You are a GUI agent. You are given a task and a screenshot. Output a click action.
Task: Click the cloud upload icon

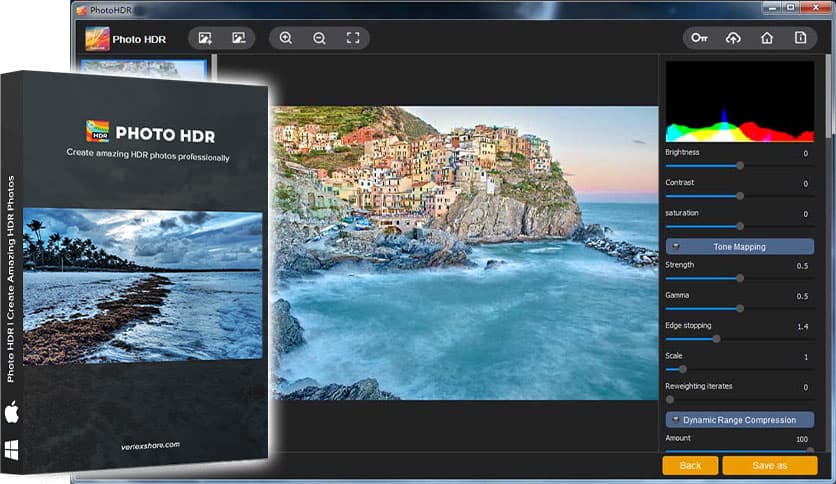point(733,38)
